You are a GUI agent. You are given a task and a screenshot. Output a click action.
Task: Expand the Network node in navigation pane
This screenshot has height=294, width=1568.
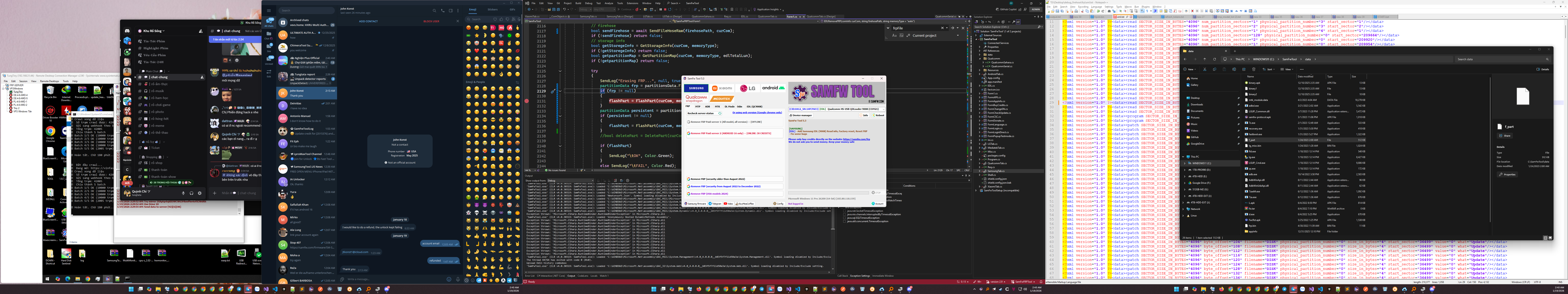pyautogui.click(x=1183, y=209)
